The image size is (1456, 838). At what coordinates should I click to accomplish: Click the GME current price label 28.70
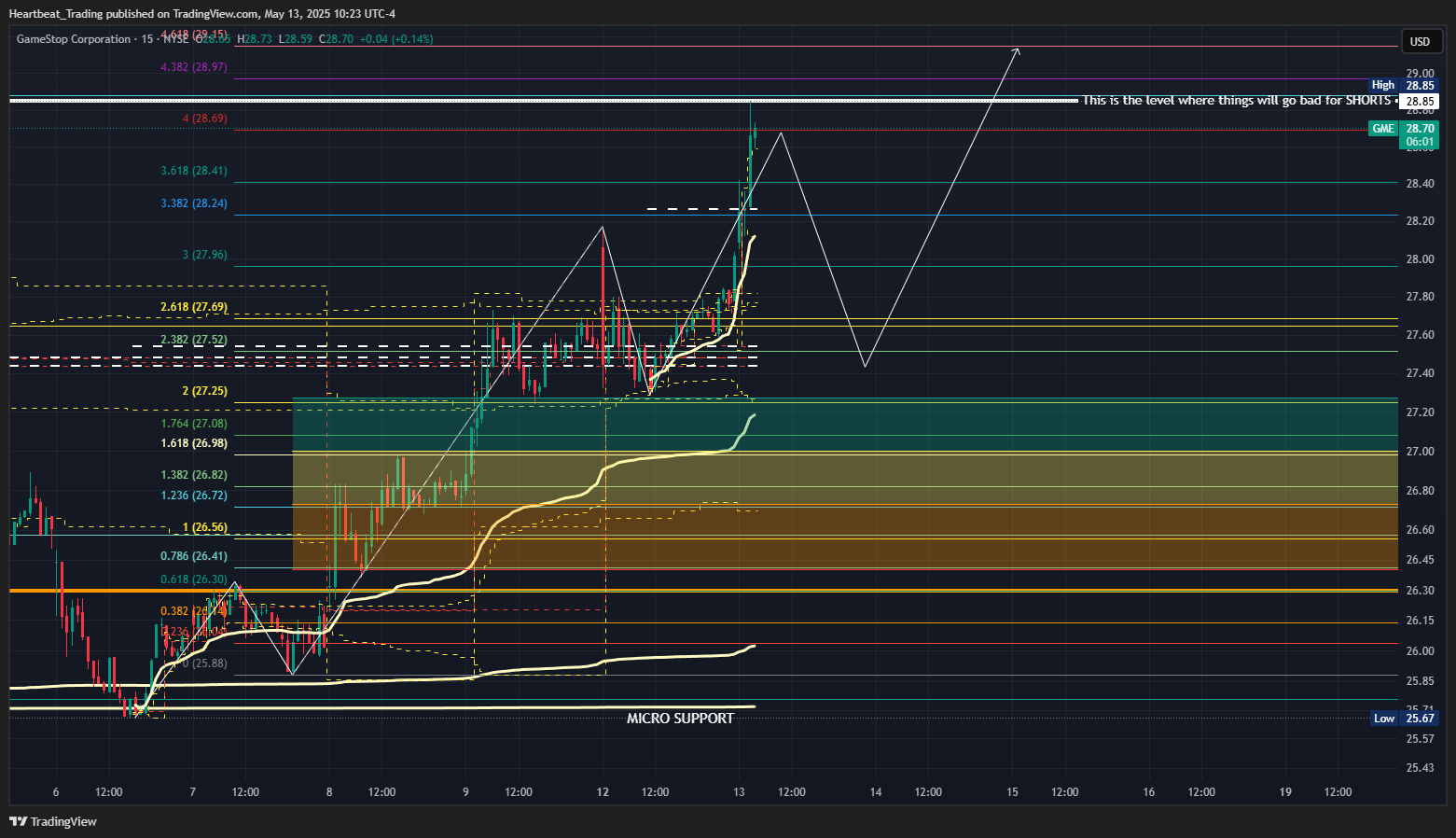tap(1421, 129)
